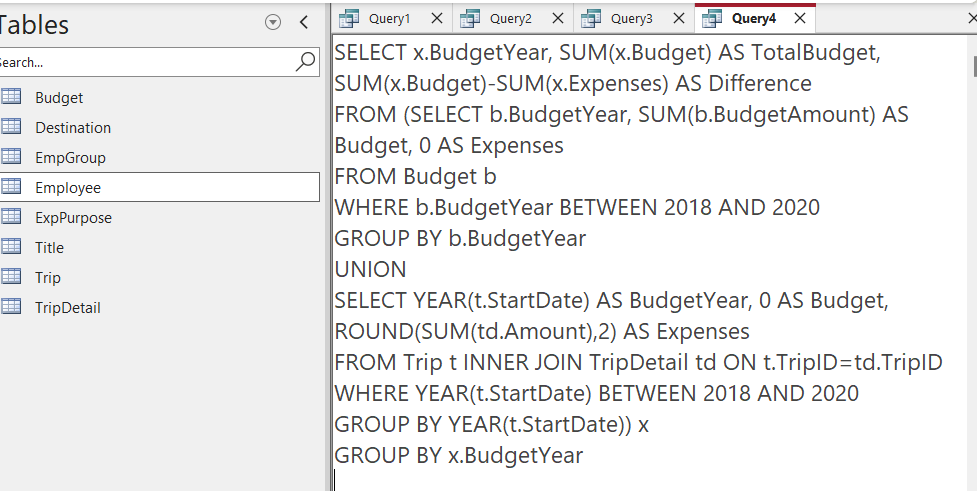This screenshot has width=977, height=491.
Task: Click the search magnifier icon
Action: click(x=305, y=62)
